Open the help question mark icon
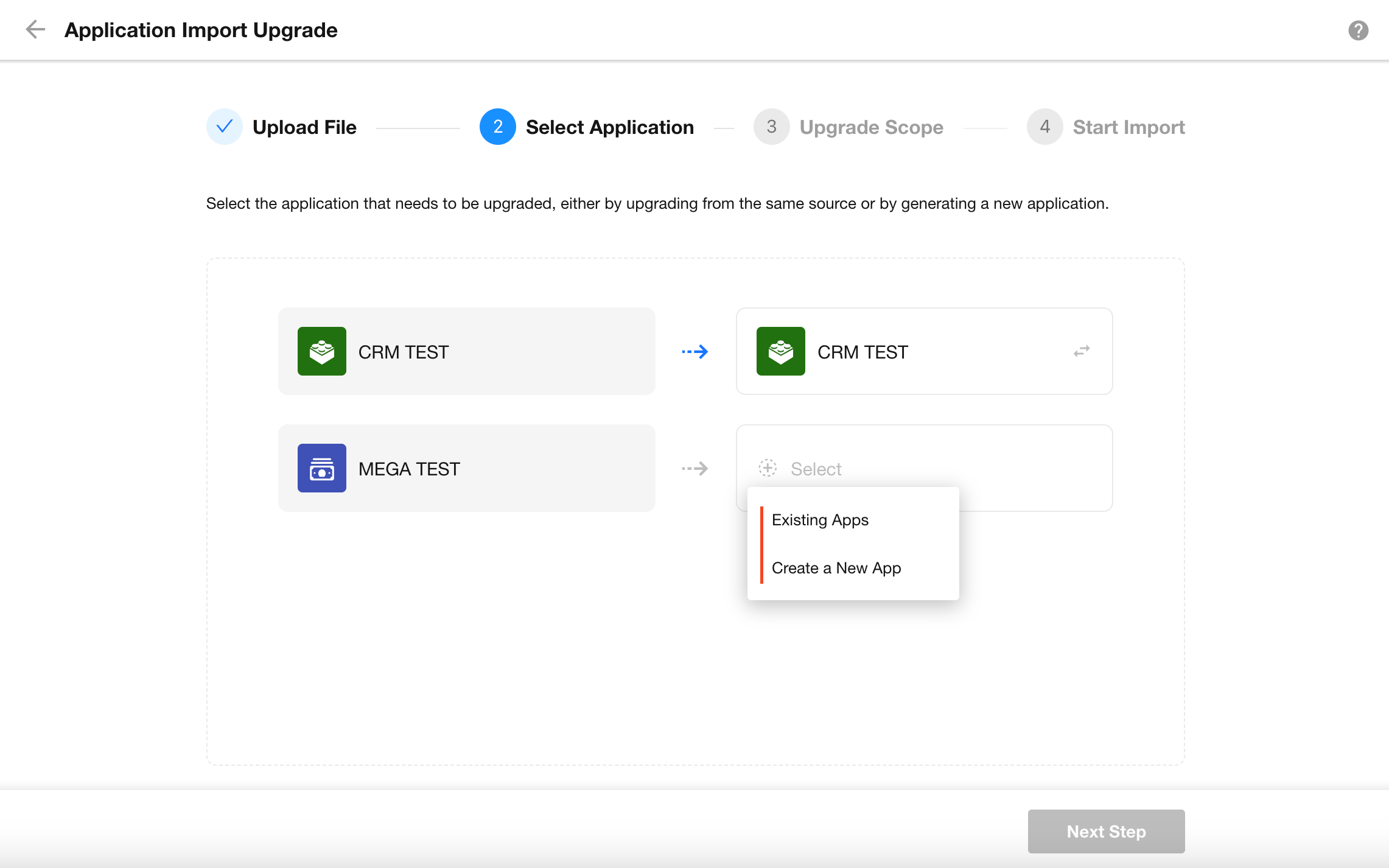Image resolution: width=1389 pixels, height=868 pixels. pos(1358,30)
